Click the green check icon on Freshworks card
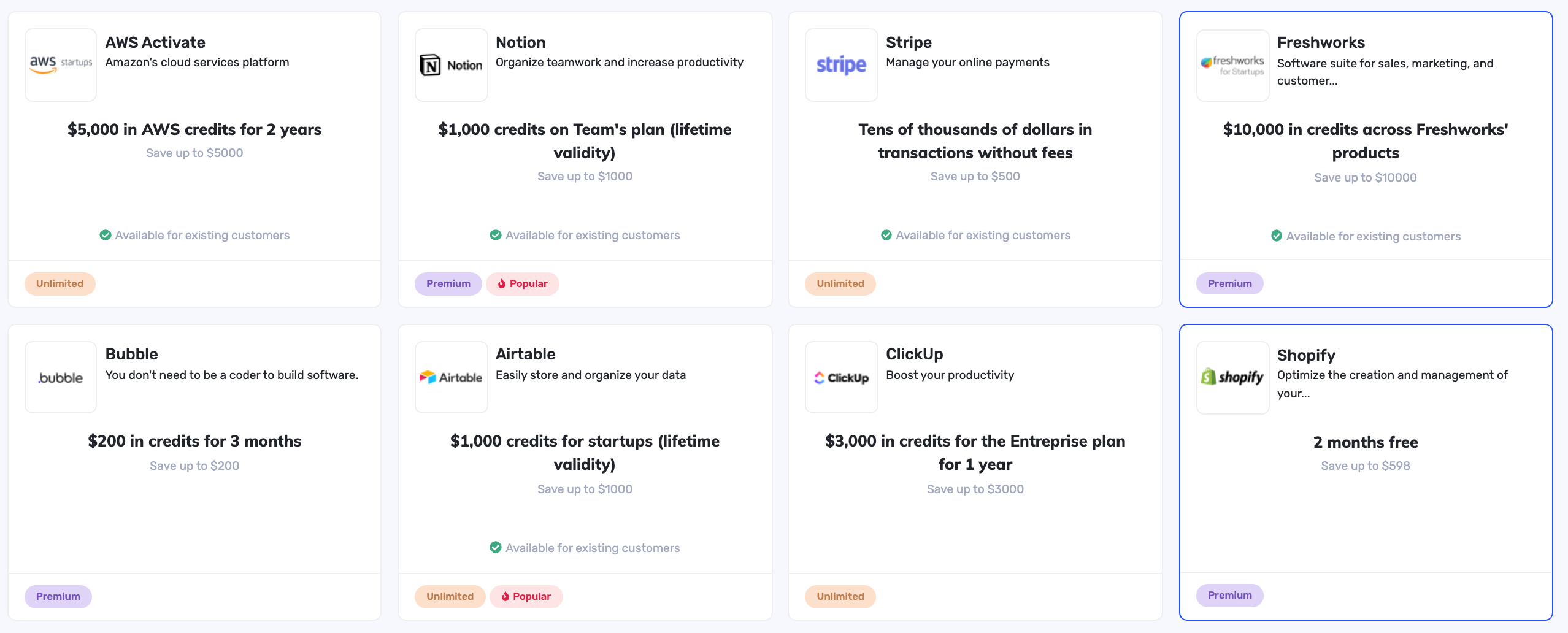Image resolution: width=1568 pixels, height=633 pixels. (1277, 236)
